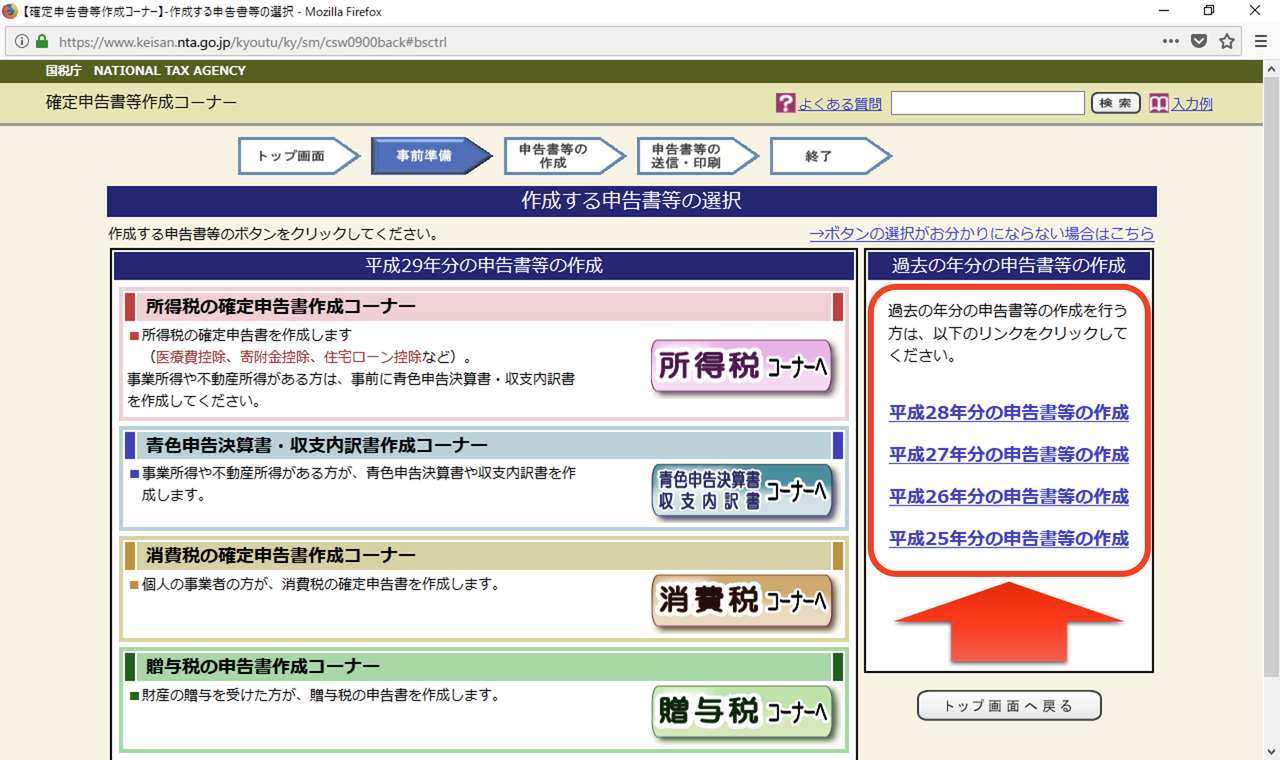
Task: Click 消費税の確定申告書作成コーナー heading
Action: [x=281, y=556]
